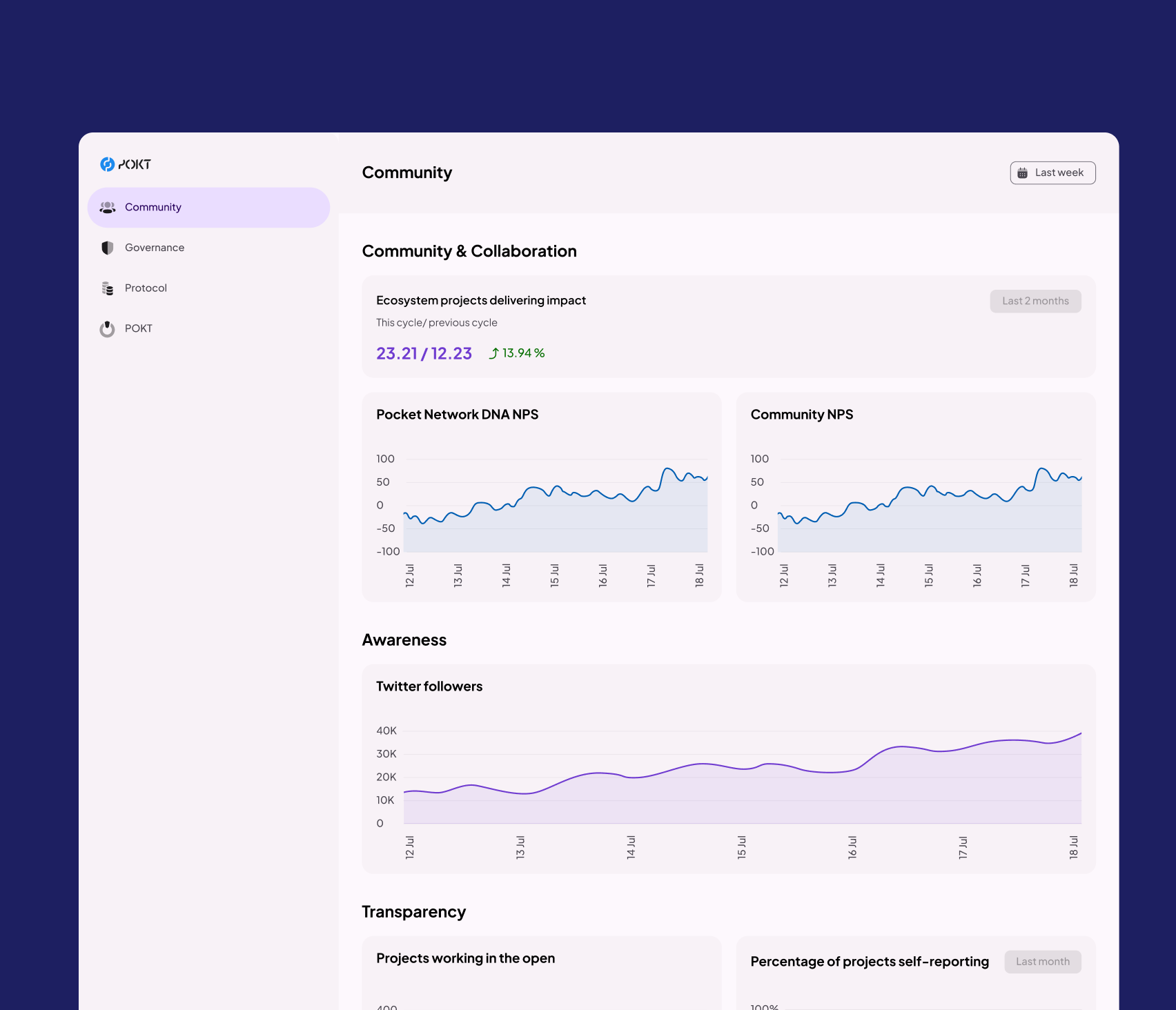Click the Community NPS area chart
Screen dimensions: 1176x1010
(930, 511)
